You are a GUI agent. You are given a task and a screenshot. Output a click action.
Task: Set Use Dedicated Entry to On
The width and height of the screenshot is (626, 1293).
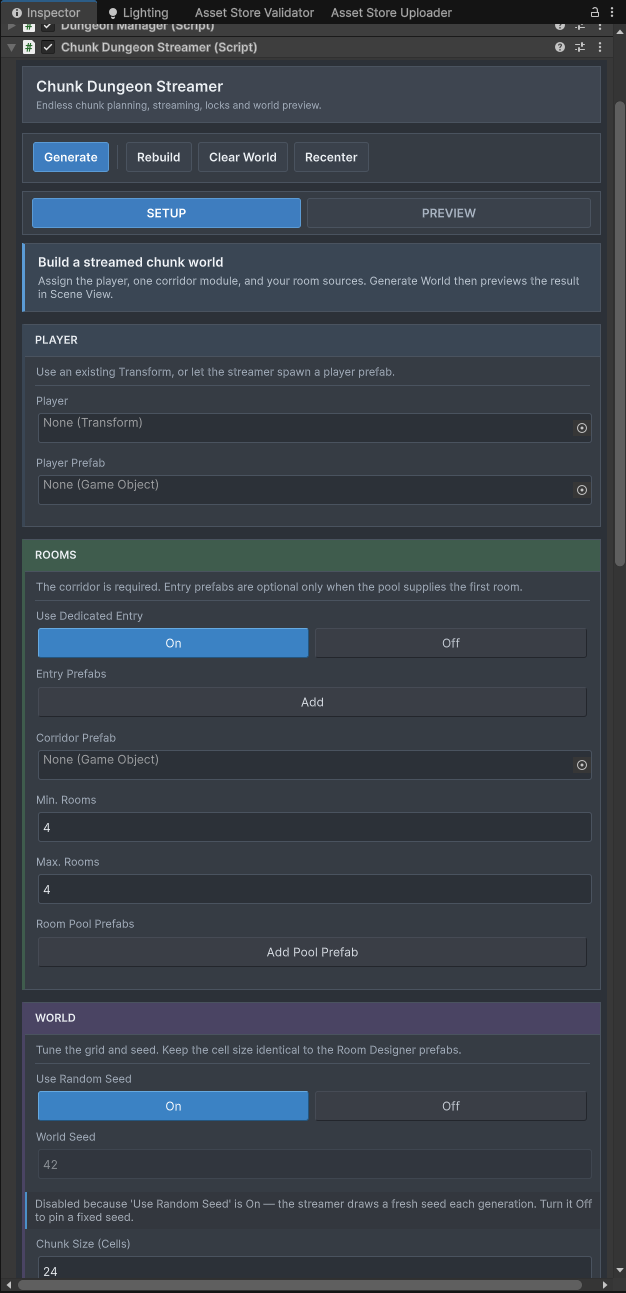coord(173,643)
